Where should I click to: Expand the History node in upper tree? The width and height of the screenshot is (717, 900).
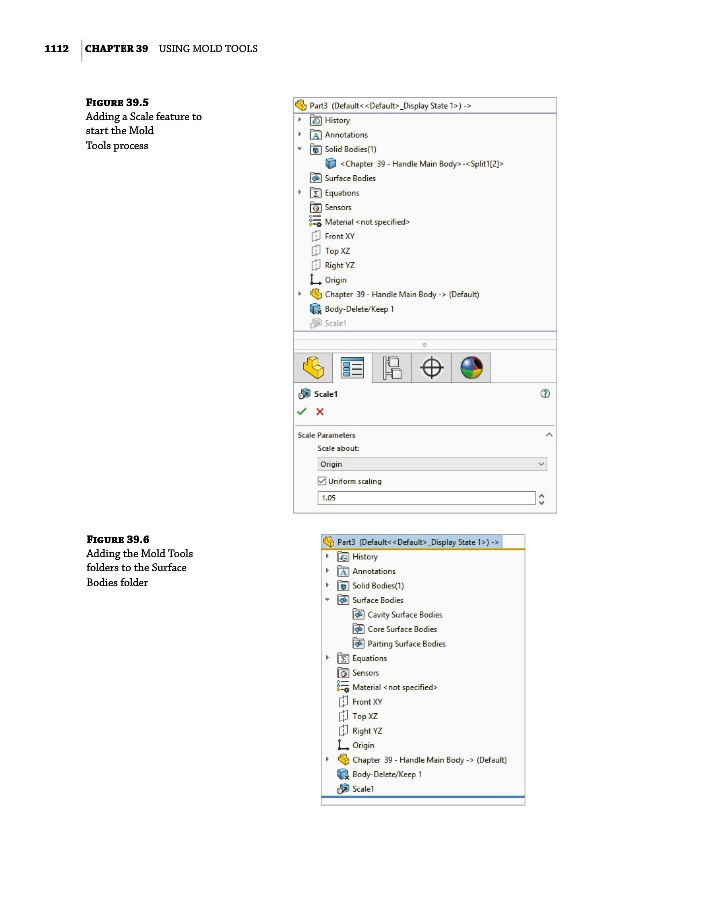click(x=300, y=120)
